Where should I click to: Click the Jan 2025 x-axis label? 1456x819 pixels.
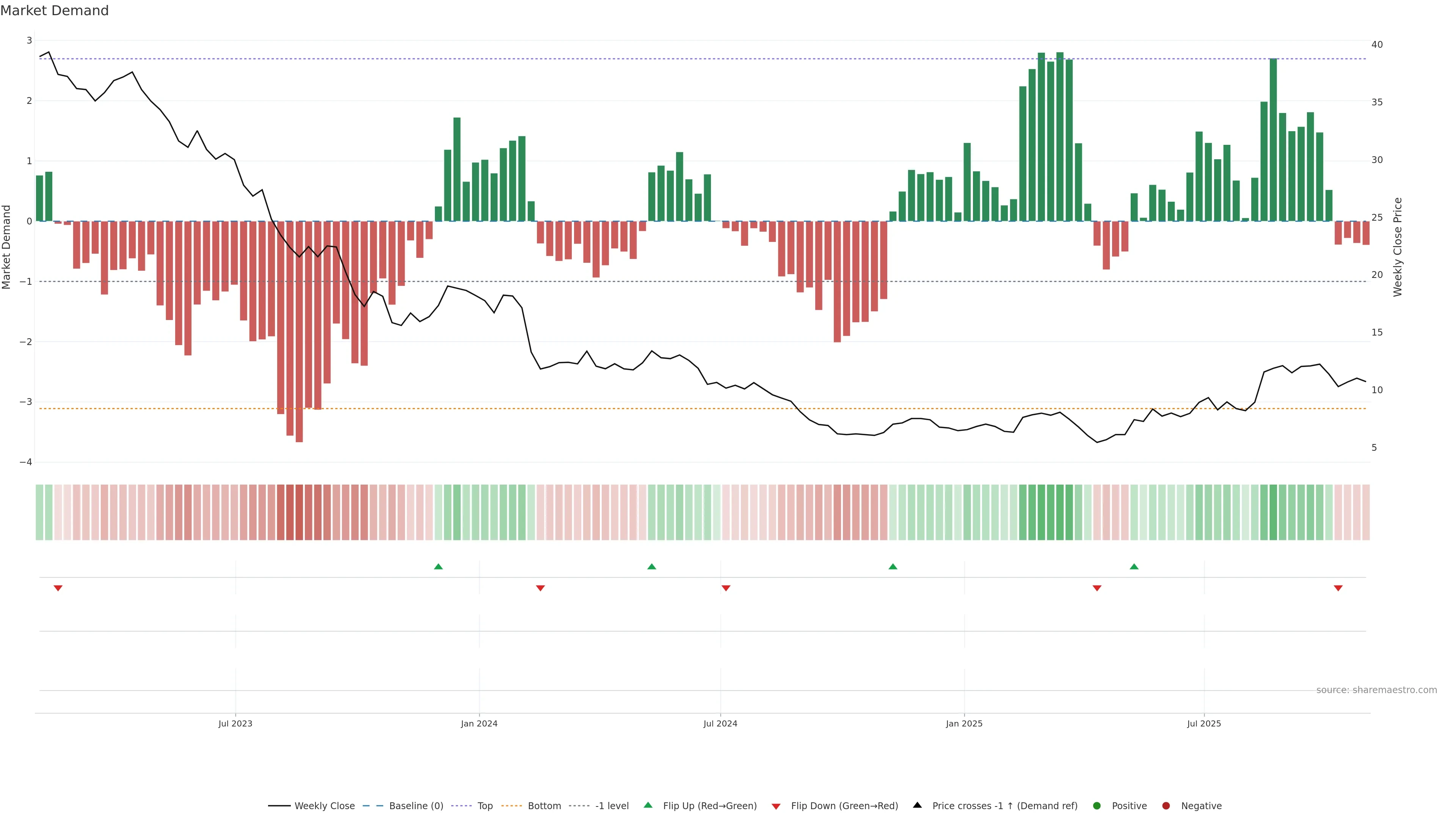pos(964,724)
